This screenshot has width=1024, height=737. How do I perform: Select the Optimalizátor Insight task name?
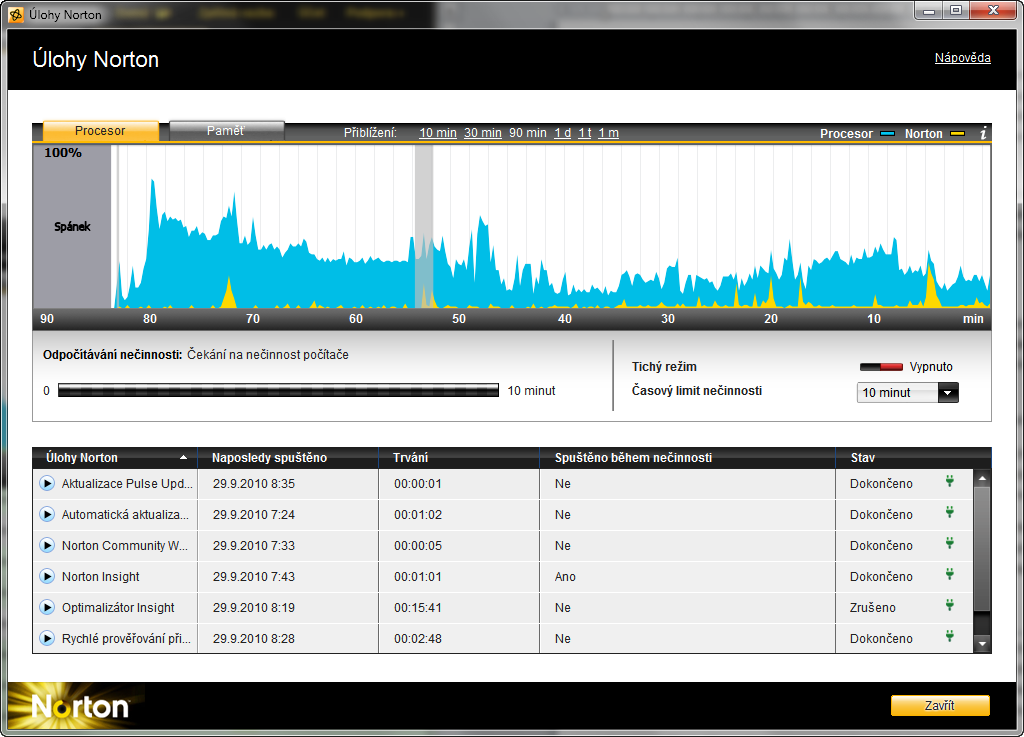pyautogui.click(x=118, y=607)
